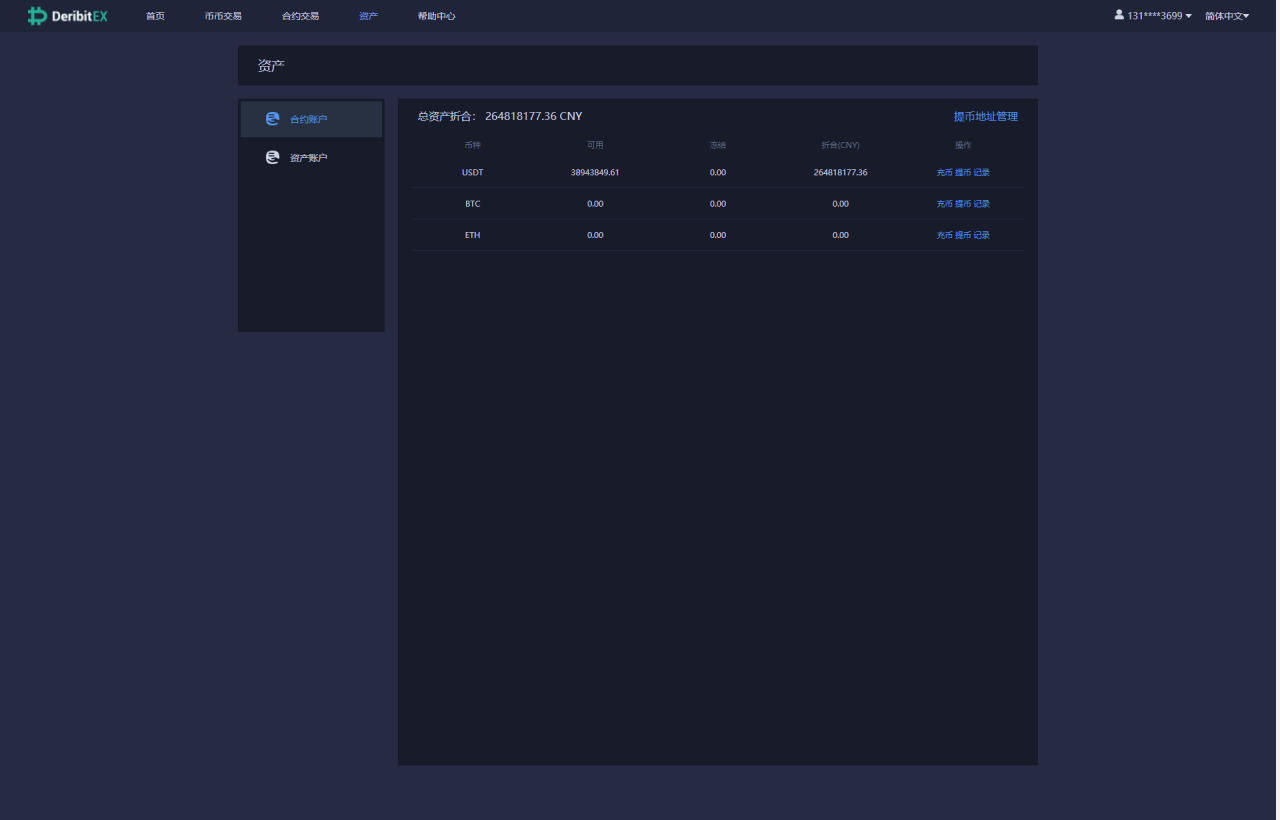Open 帮助中心 help center menu
1280x820 pixels.
[436, 16]
